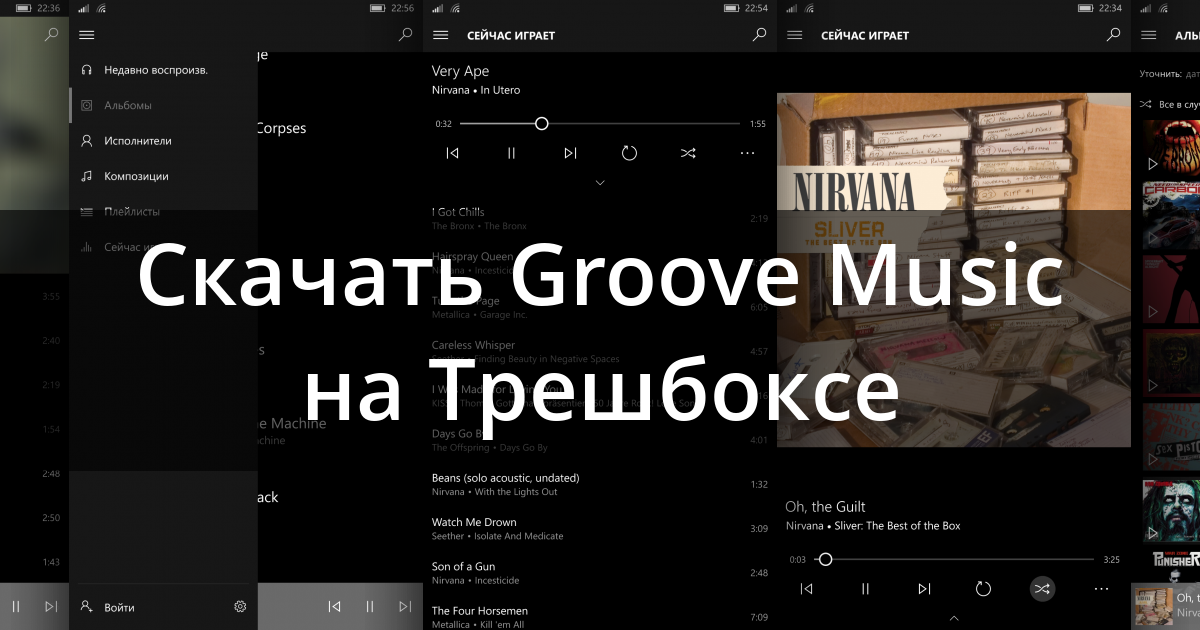Click Все в случ. shuffle-all button

pyautogui.click(x=1170, y=104)
